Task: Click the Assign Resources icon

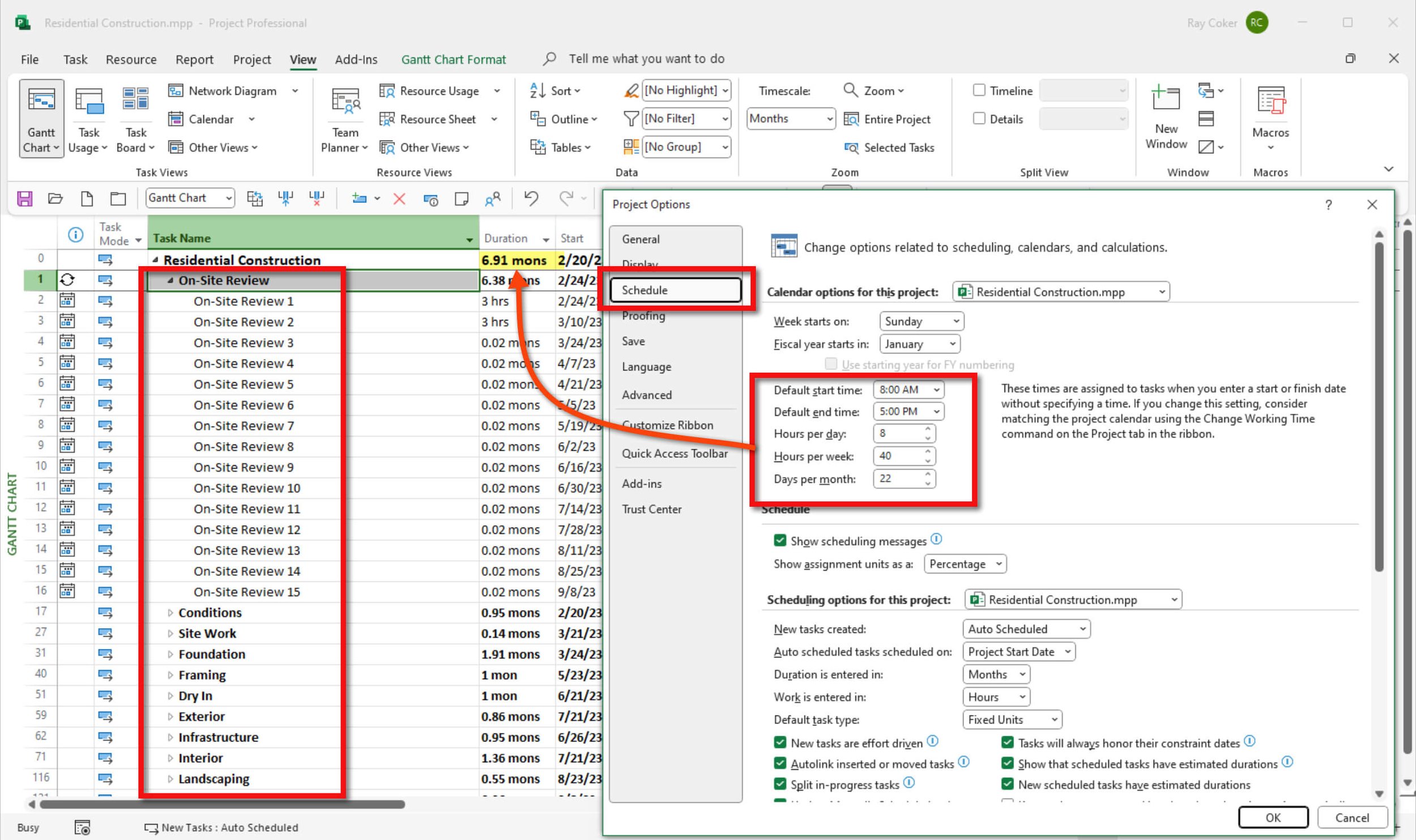Action: [x=493, y=198]
